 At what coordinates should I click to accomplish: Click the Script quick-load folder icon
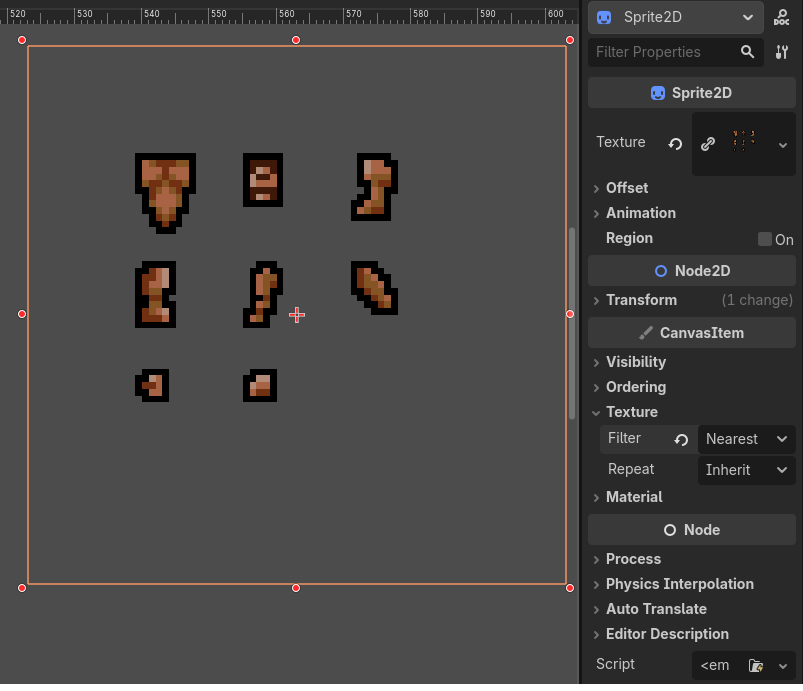(x=756, y=665)
